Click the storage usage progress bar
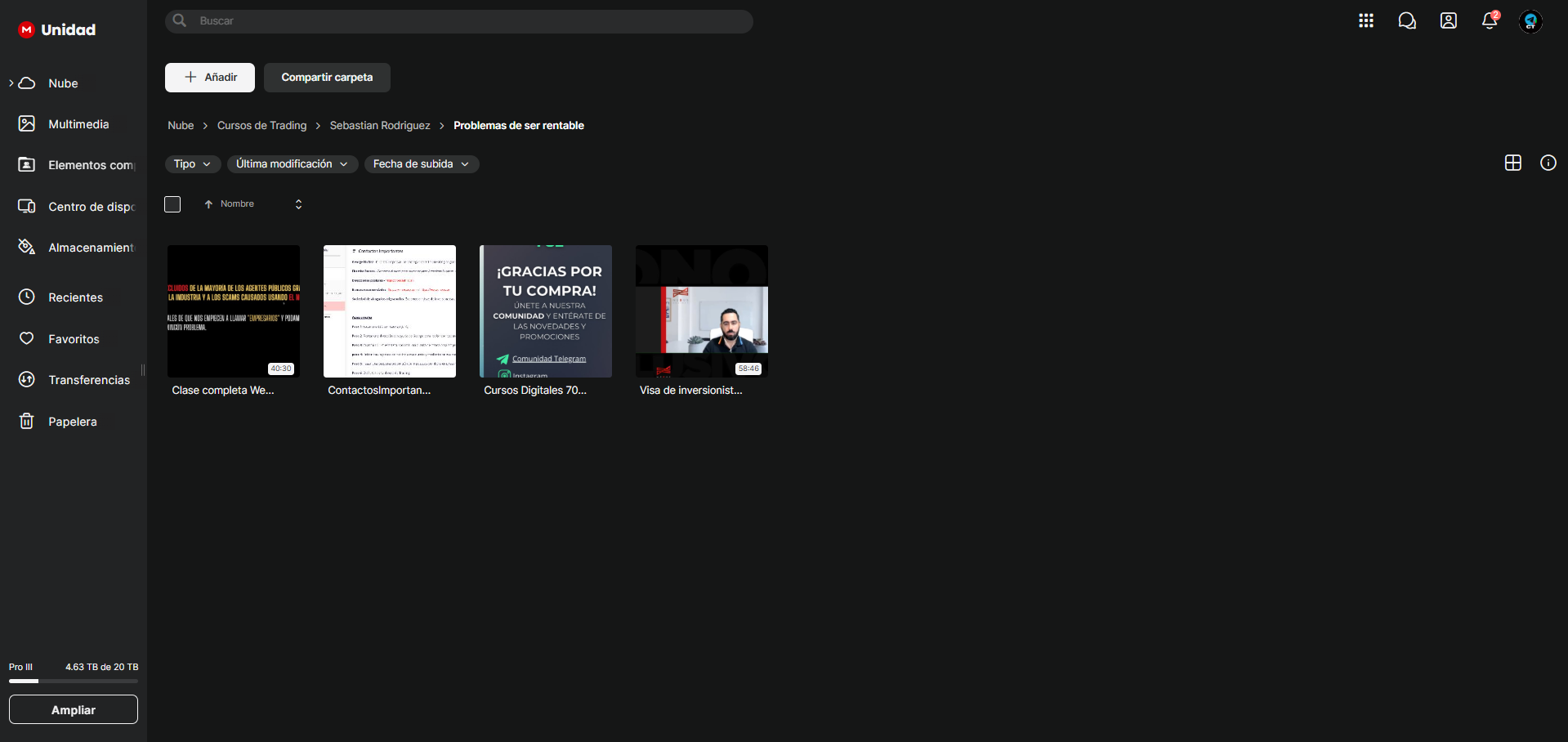 tap(74, 681)
